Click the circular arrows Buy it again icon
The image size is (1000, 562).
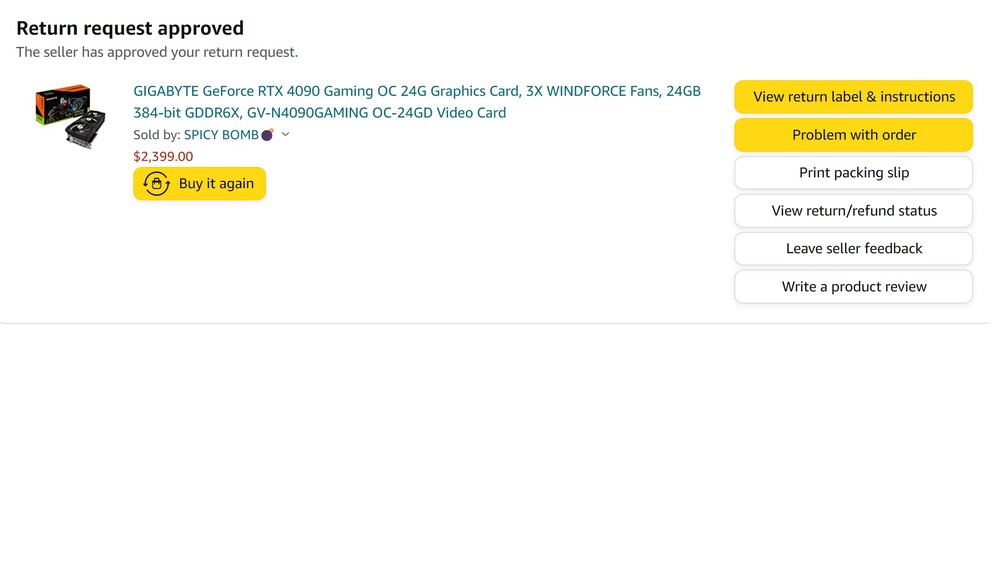coord(156,184)
